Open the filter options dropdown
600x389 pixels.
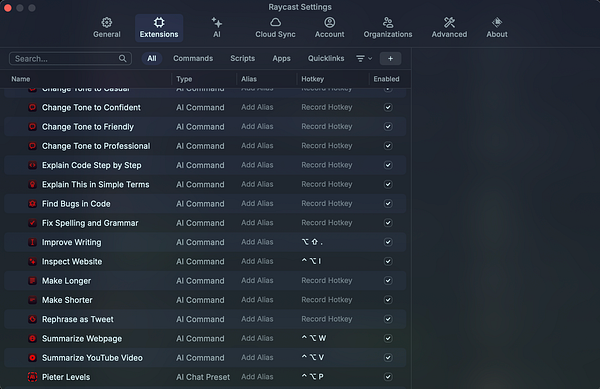click(364, 59)
